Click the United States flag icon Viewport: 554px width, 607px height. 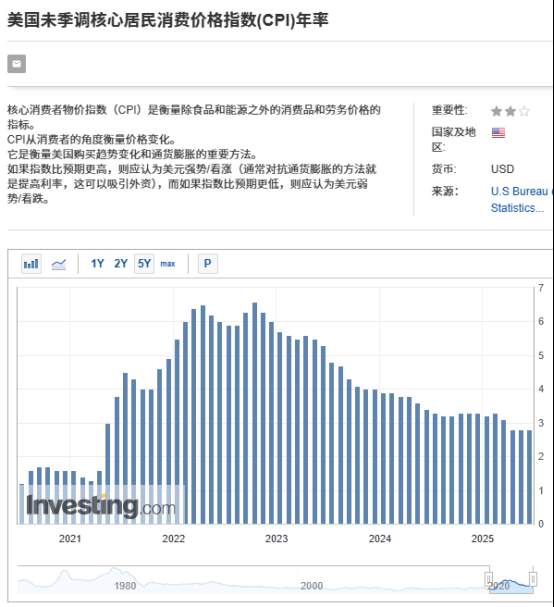[498, 133]
